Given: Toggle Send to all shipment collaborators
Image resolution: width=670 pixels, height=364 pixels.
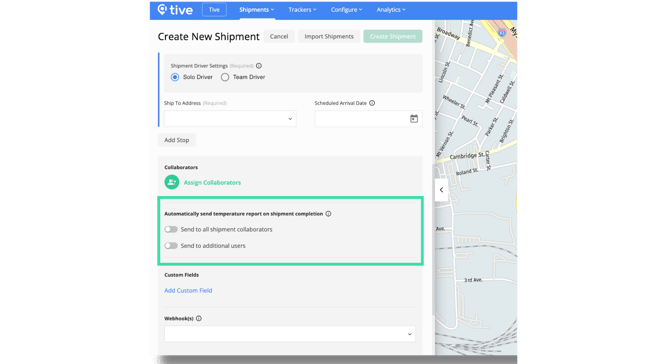Looking at the screenshot, I should click(x=171, y=229).
